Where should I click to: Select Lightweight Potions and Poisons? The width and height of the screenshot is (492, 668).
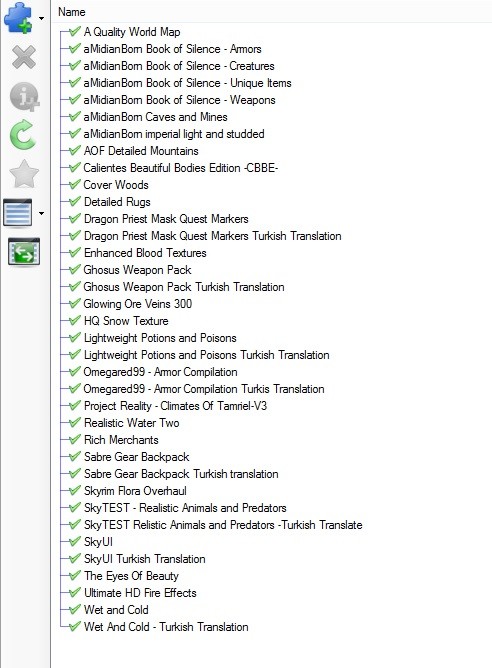click(160, 338)
